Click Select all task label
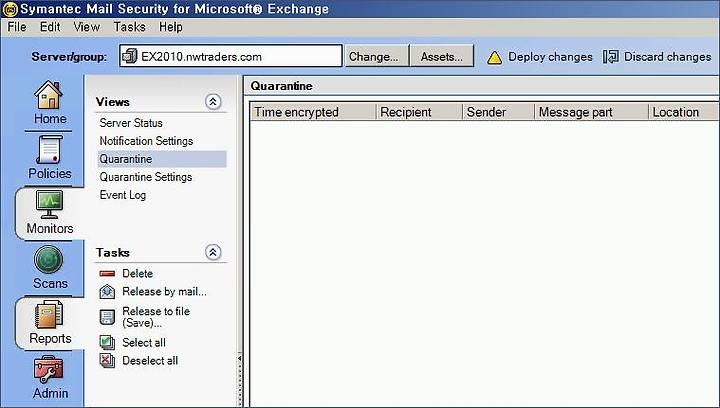The image size is (720, 408). pos(144,342)
